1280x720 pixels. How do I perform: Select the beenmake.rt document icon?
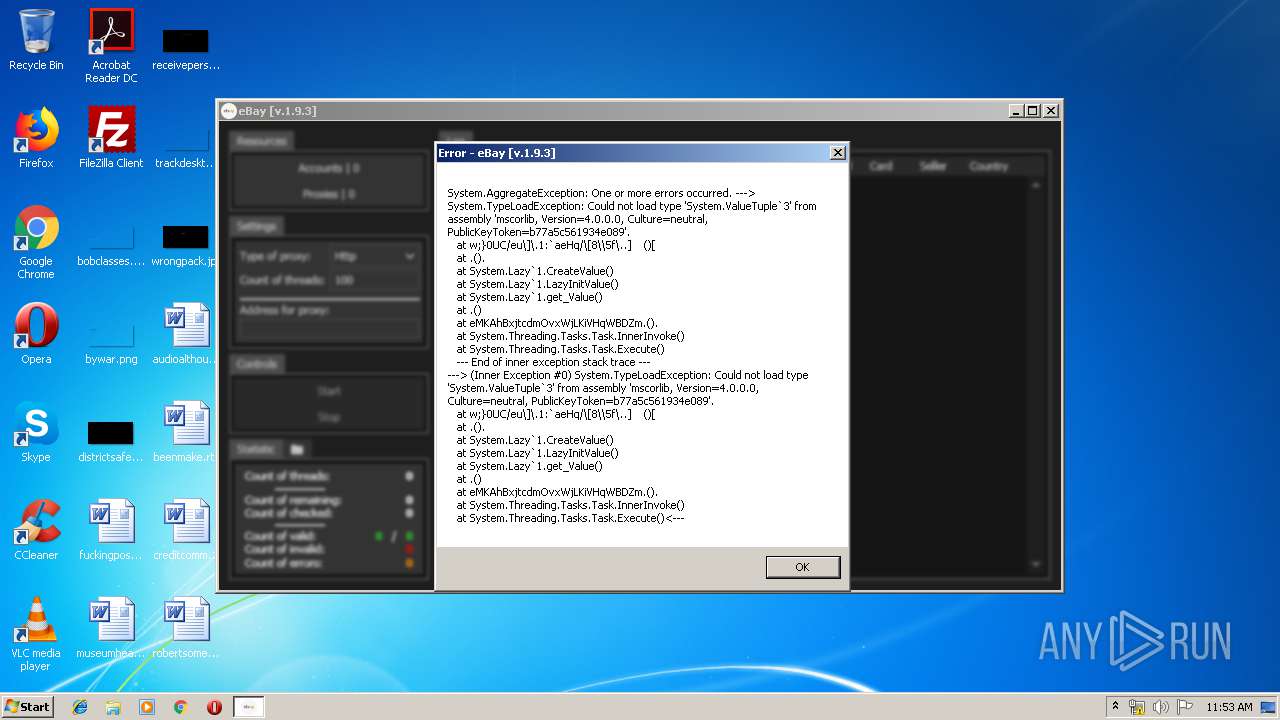(x=186, y=432)
